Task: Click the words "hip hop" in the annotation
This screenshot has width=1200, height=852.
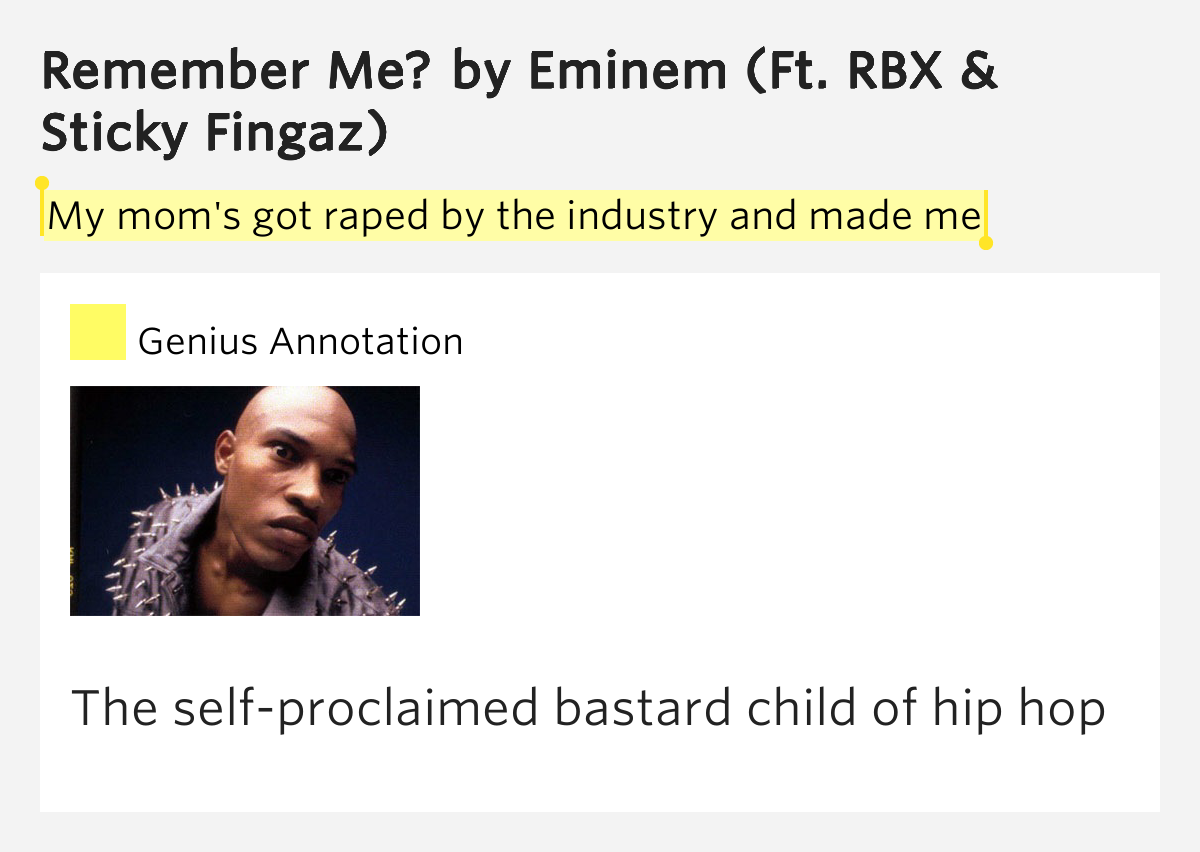Action: [1019, 708]
